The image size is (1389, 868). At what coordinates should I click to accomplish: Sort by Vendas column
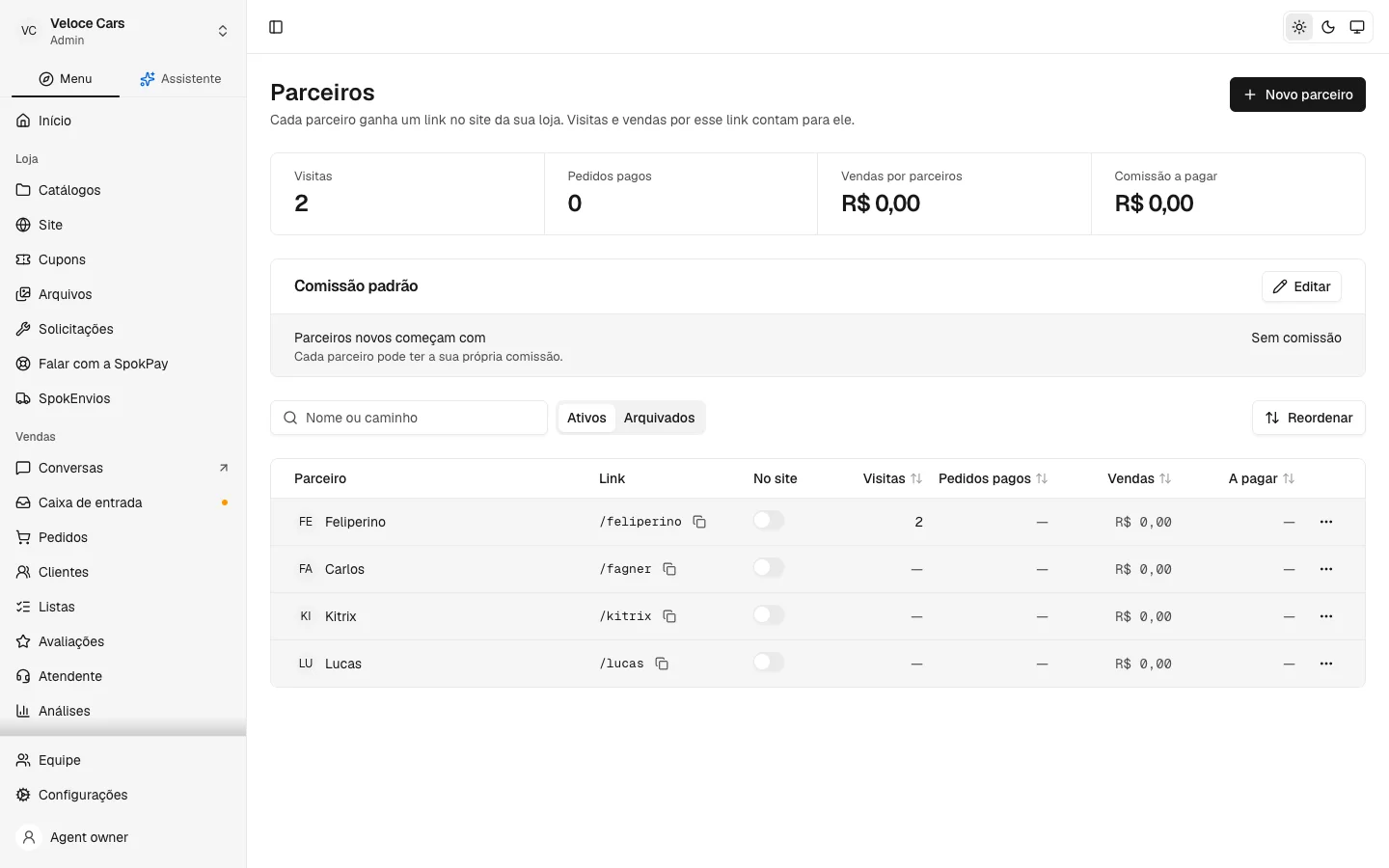[x=1139, y=478]
